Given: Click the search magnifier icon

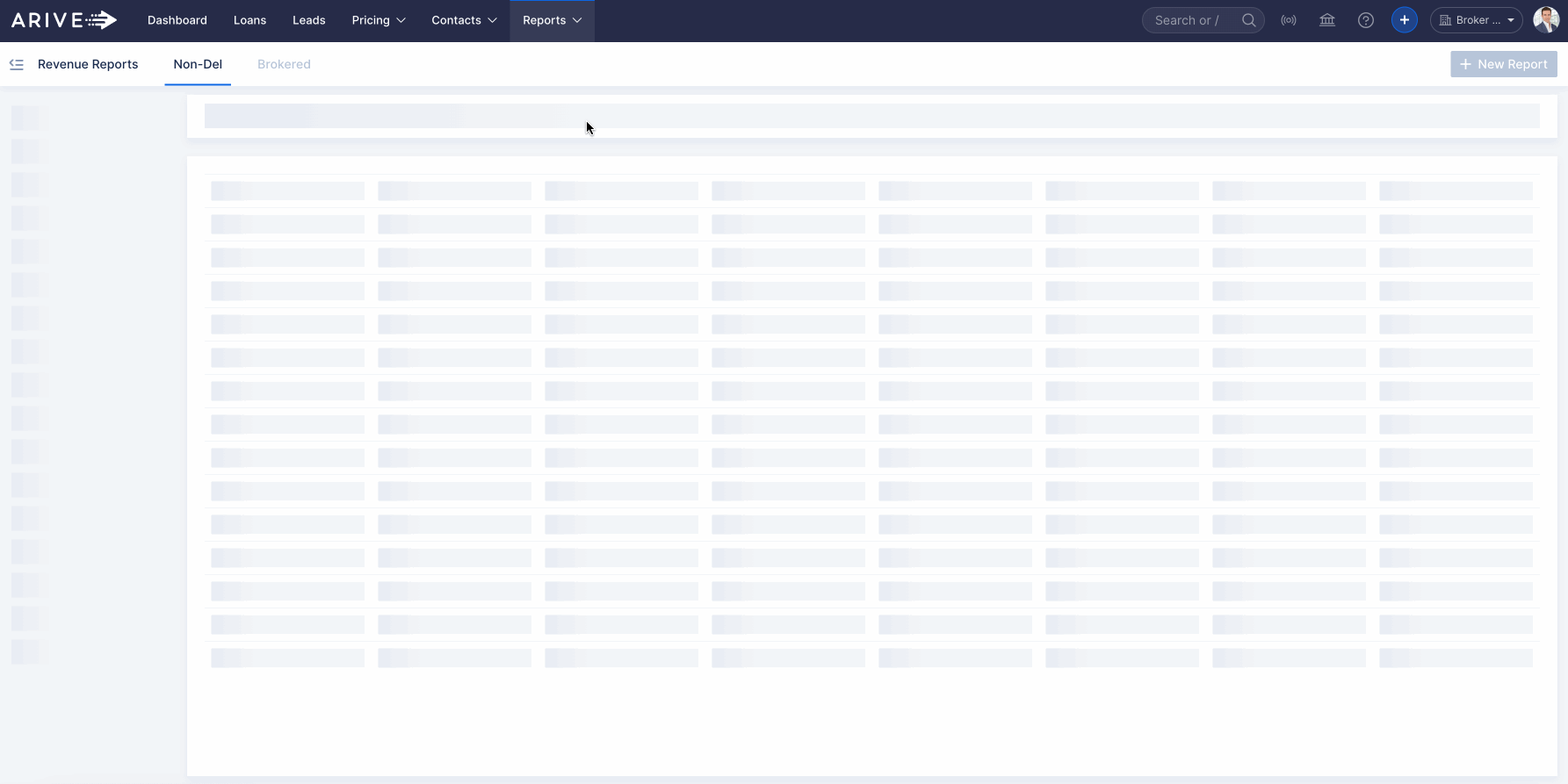Looking at the screenshot, I should [x=1248, y=20].
